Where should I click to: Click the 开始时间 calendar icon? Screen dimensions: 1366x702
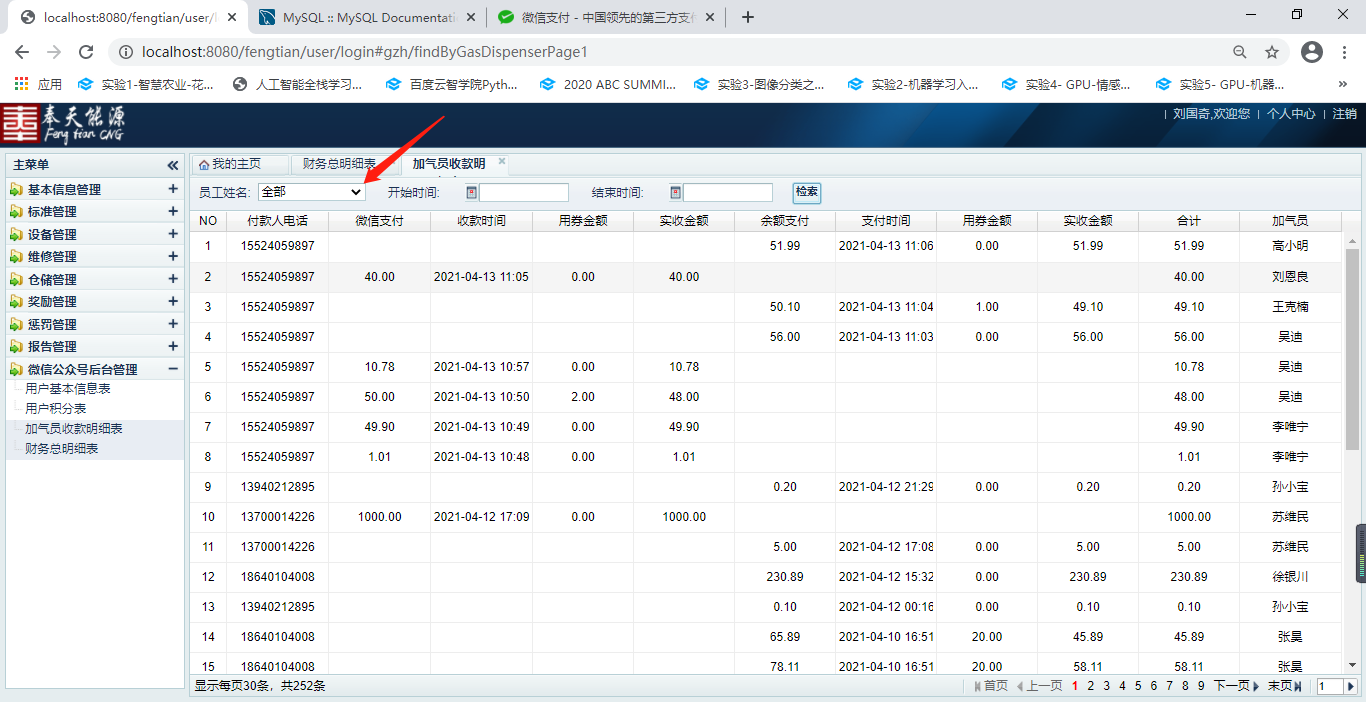pos(472,193)
